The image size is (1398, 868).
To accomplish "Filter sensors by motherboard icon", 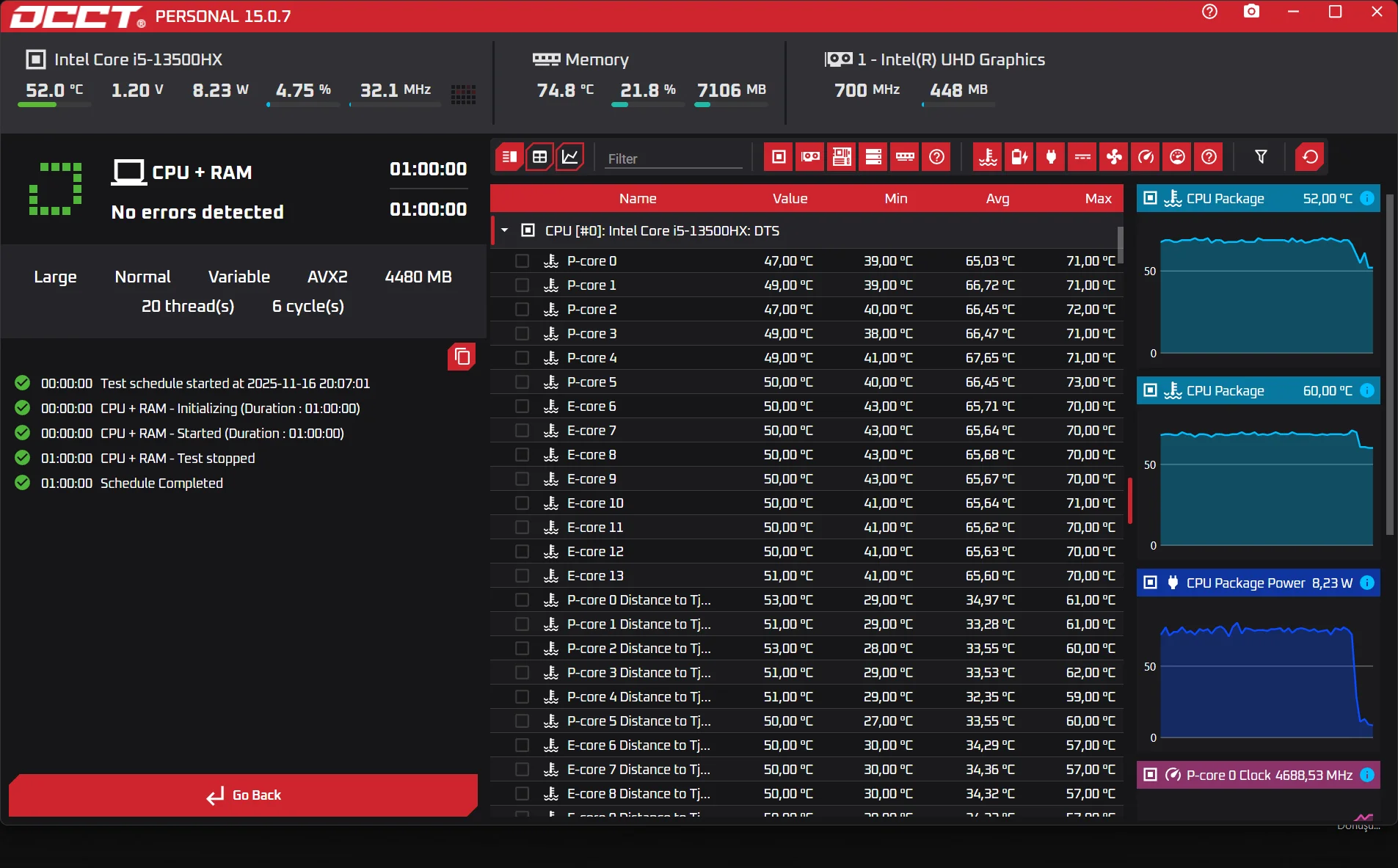I will coord(842,157).
